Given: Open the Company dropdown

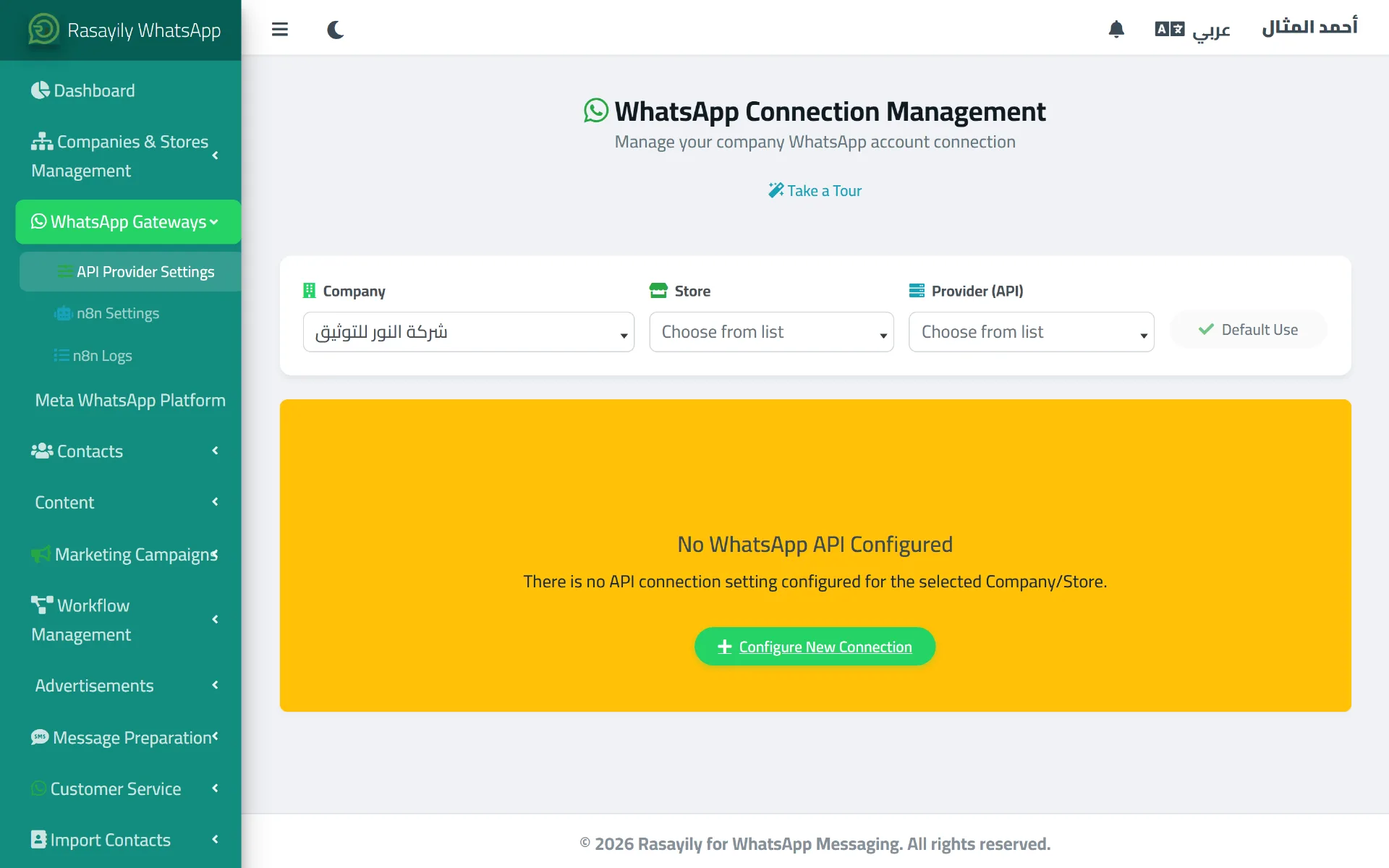Looking at the screenshot, I should [468, 332].
